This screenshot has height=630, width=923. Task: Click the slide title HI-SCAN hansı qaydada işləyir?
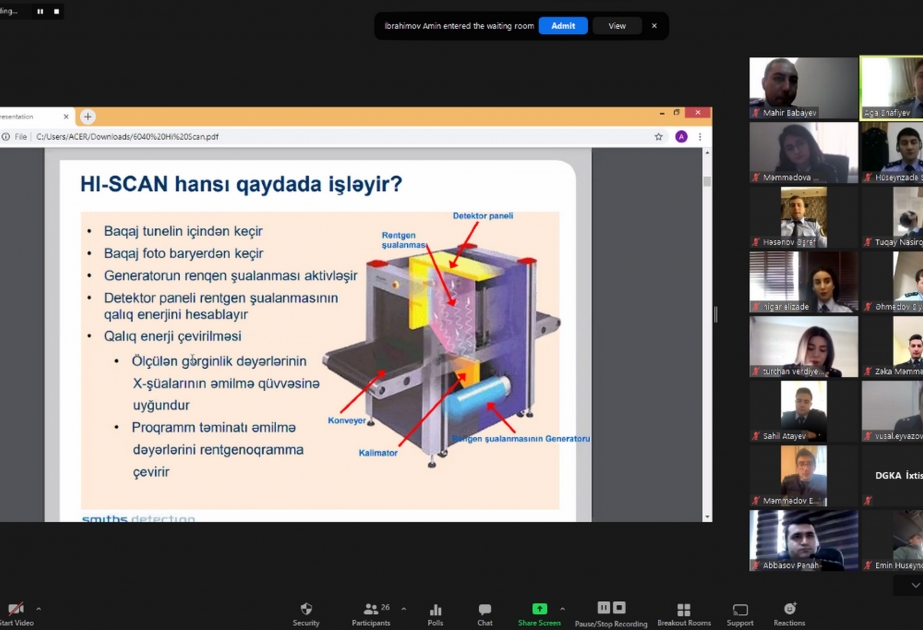pyautogui.click(x=241, y=184)
